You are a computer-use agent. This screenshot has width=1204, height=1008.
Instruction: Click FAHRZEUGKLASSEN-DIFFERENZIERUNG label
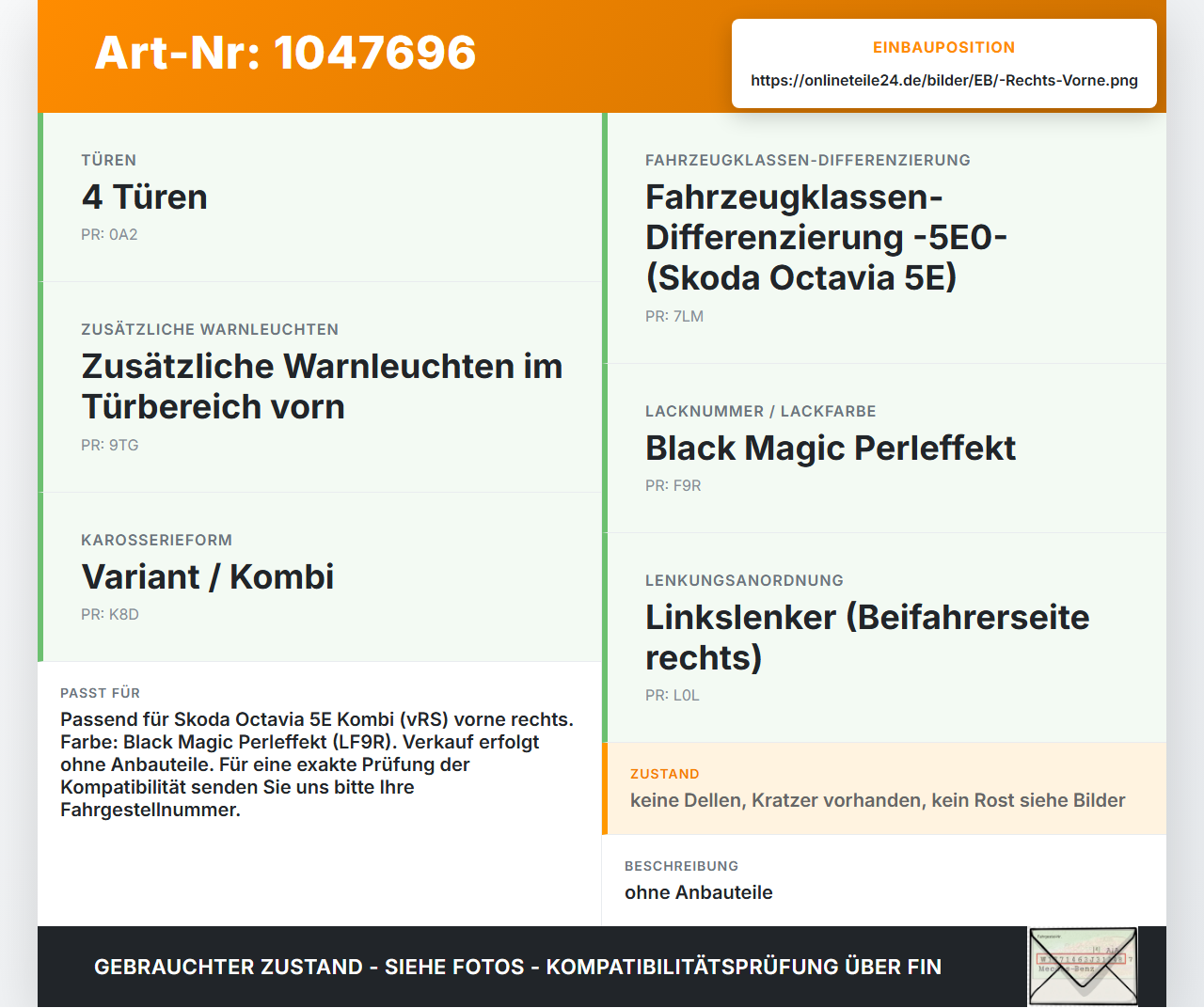[x=808, y=160]
